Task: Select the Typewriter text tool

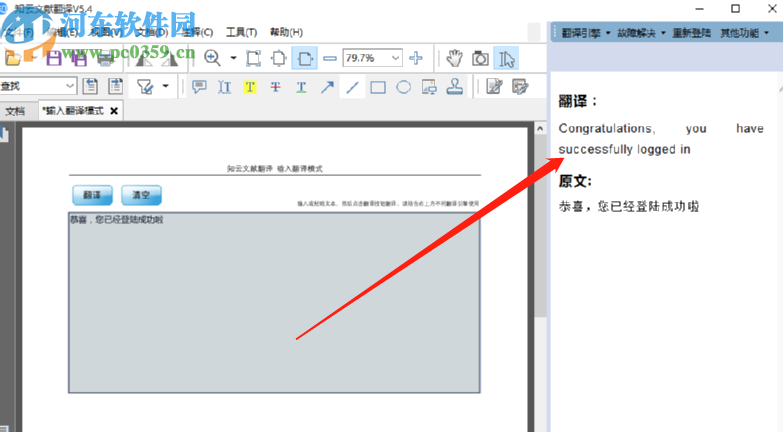Action: 224,87
